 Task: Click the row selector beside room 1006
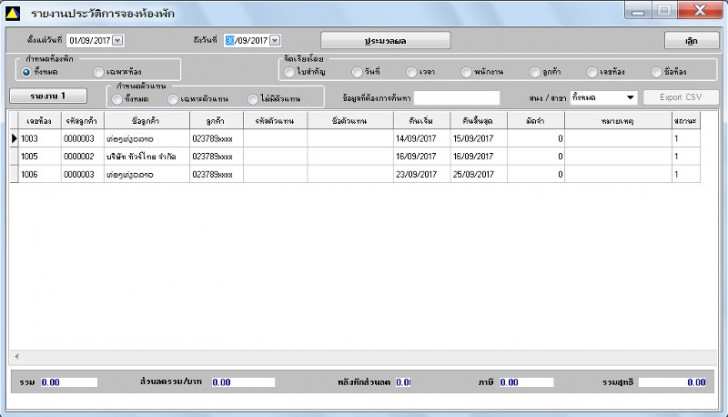(x=14, y=175)
